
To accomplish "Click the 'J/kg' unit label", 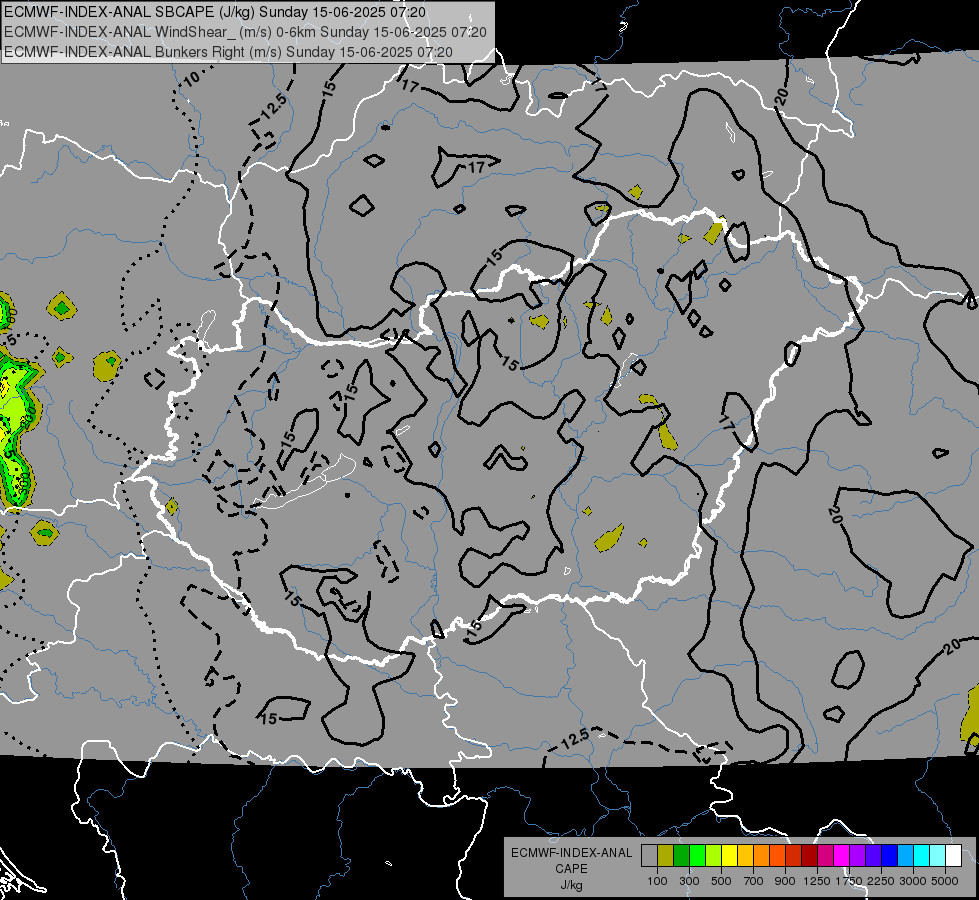I will pyautogui.click(x=572, y=885).
